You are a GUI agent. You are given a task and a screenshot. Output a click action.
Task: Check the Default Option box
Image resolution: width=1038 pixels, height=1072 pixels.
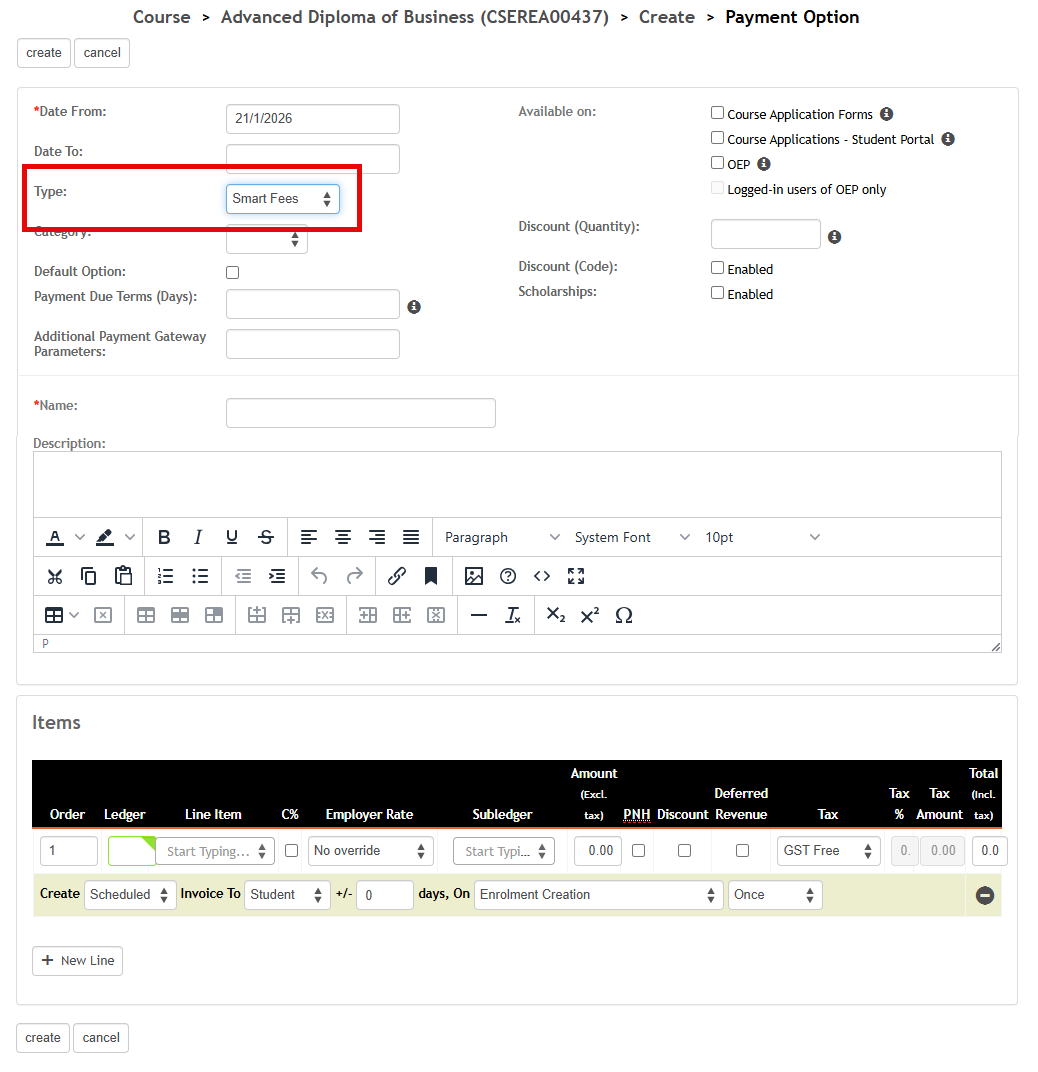pos(232,273)
